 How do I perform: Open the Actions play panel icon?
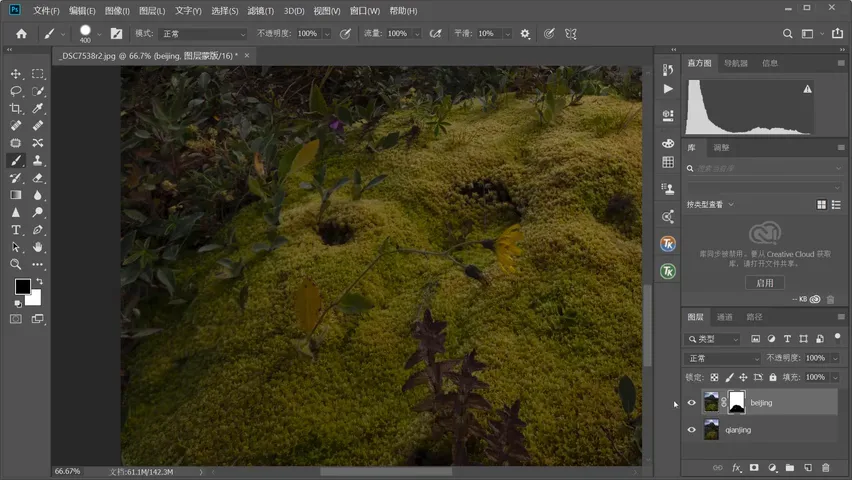(668, 89)
